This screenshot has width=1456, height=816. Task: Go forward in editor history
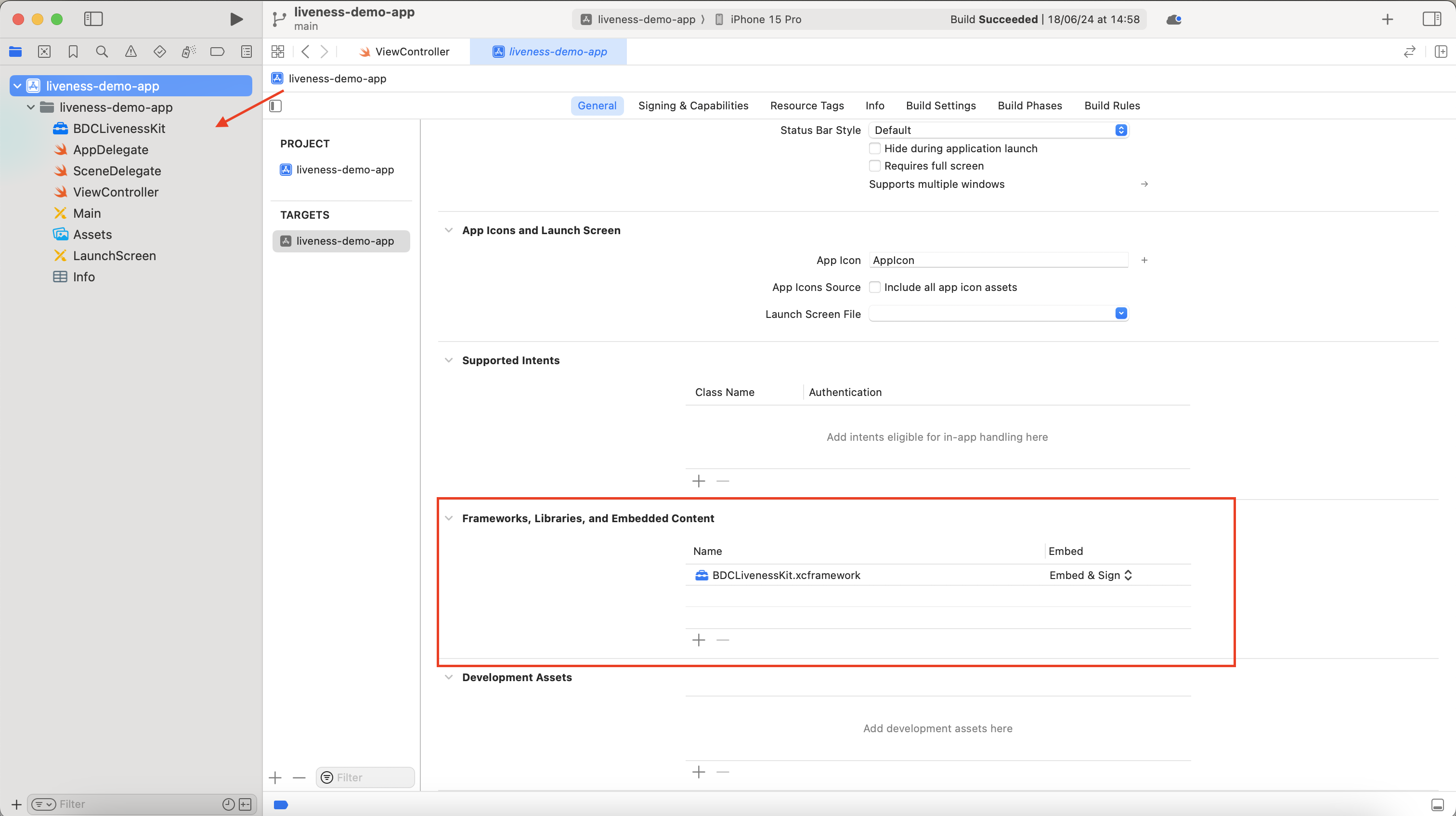325,52
